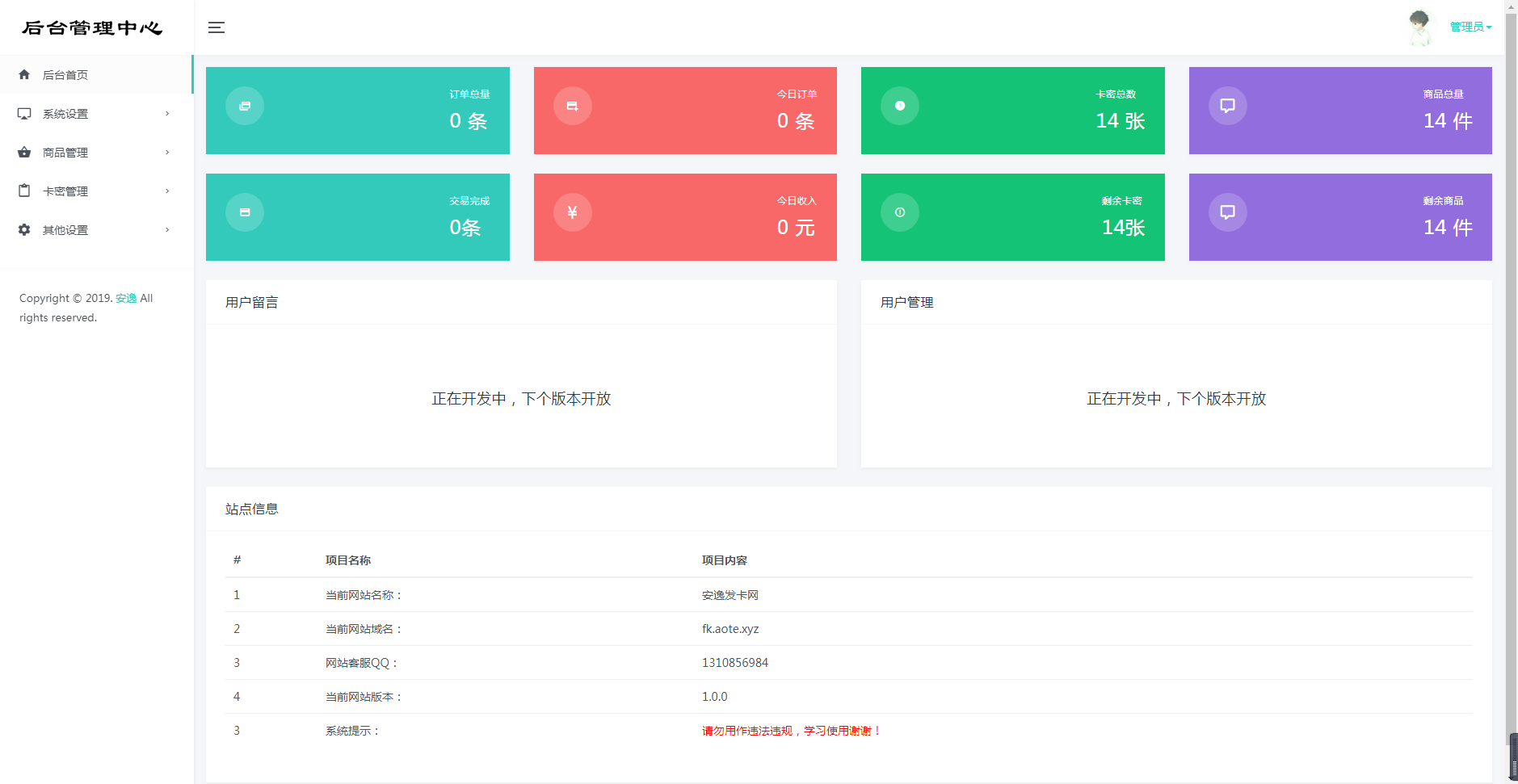
Task: Select the site name value 安逸发卡网
Action: point(730,595)
